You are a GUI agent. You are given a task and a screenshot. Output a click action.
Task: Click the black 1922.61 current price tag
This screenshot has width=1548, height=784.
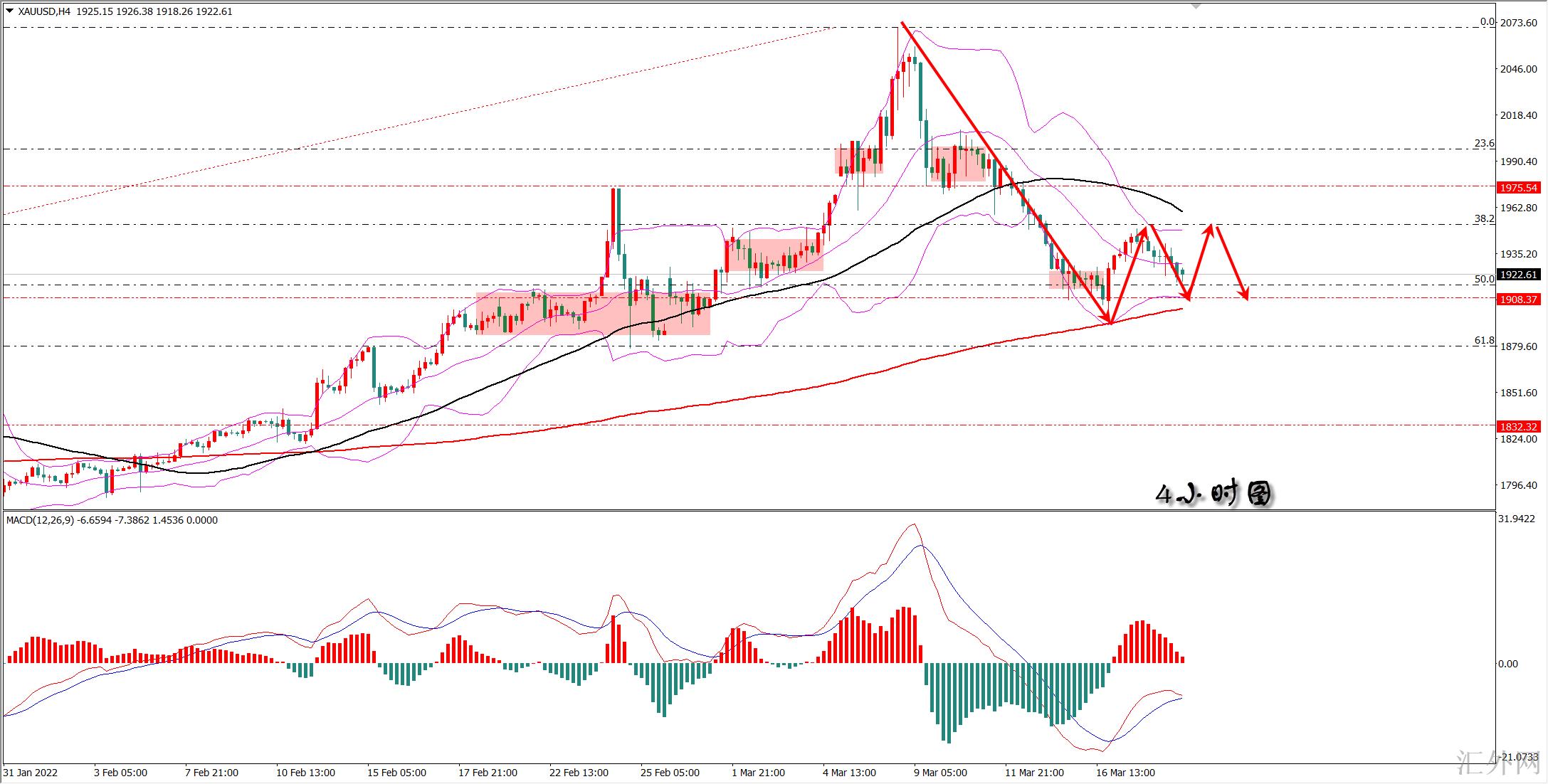(x=1518, y=275)
